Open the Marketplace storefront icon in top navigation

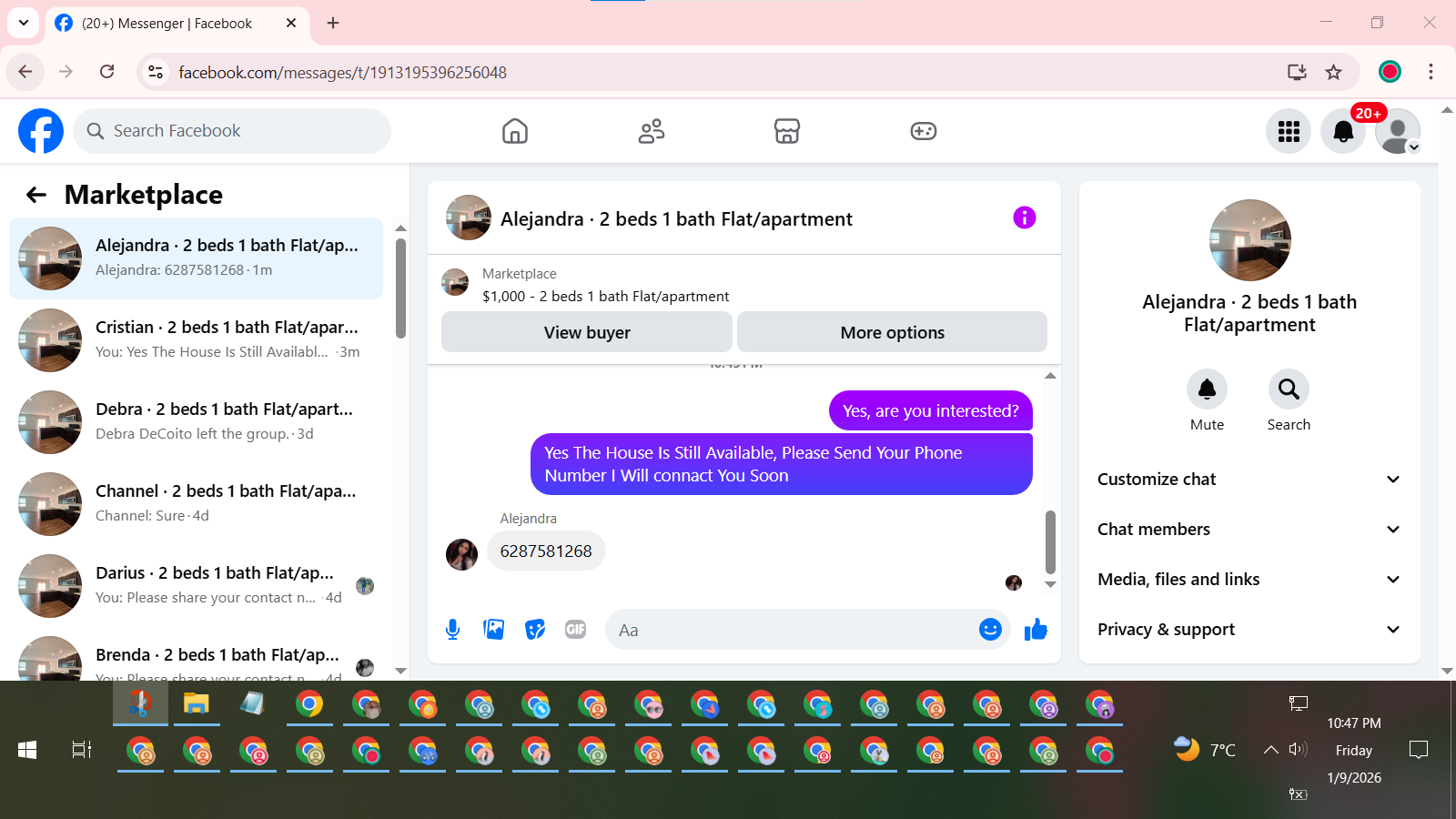(x=787, y=131)
